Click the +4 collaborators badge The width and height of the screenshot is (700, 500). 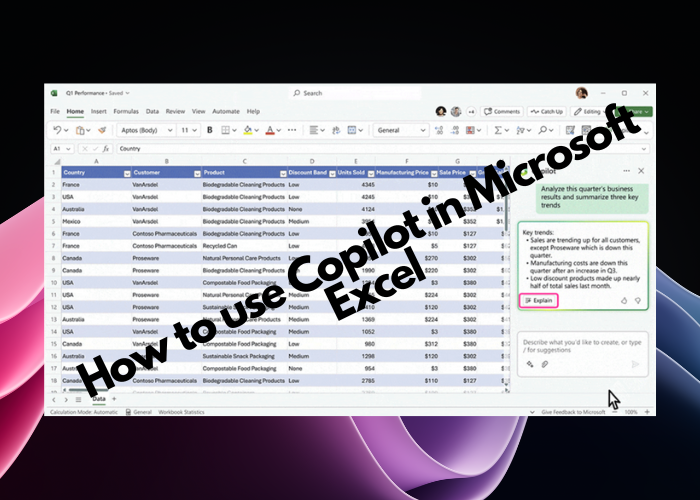coord(471,112)
